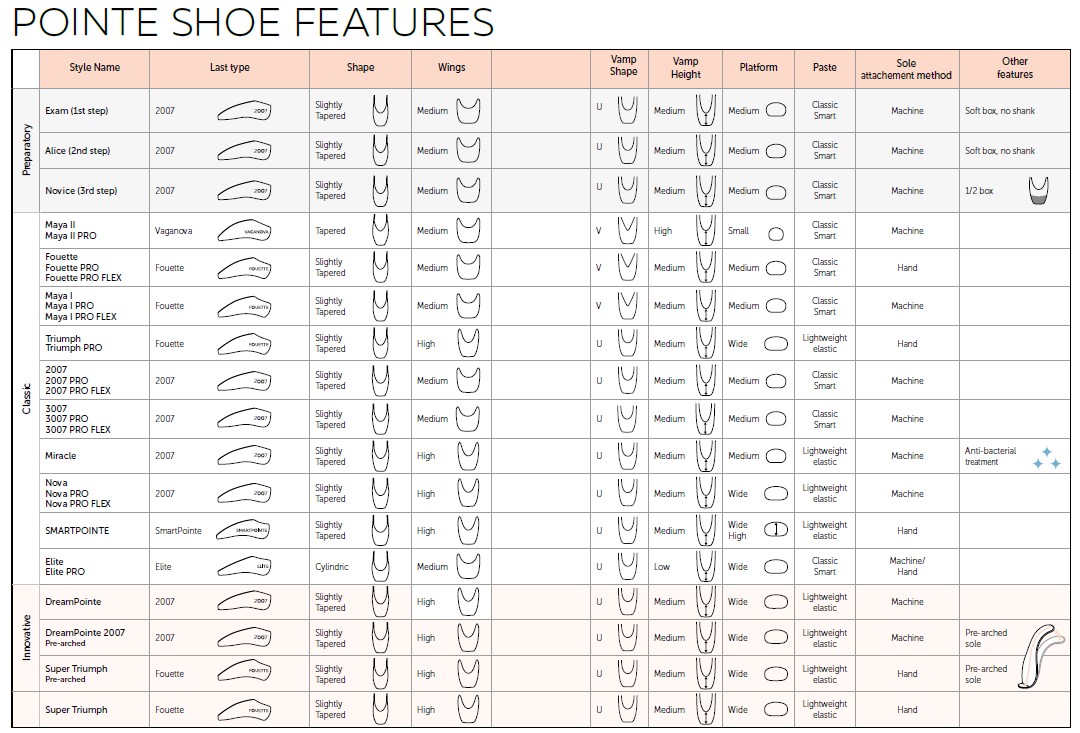
Task: Click the DreamPointe 2007 Pre-arched style name
Action: pyautogui.click(x=85, y=637)
